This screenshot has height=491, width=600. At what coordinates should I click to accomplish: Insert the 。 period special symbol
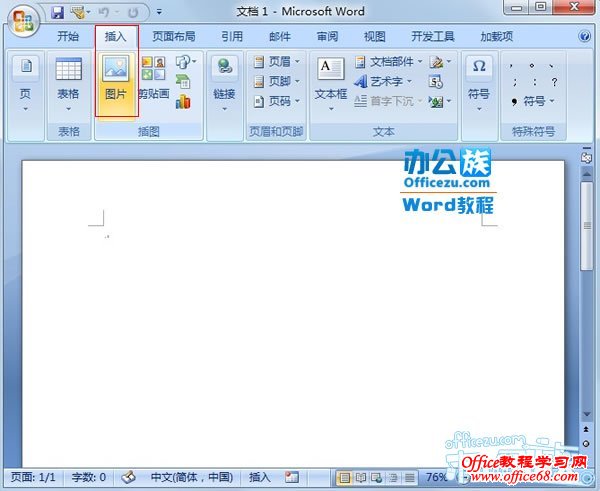pyautogui.click(x=532, y=66)
